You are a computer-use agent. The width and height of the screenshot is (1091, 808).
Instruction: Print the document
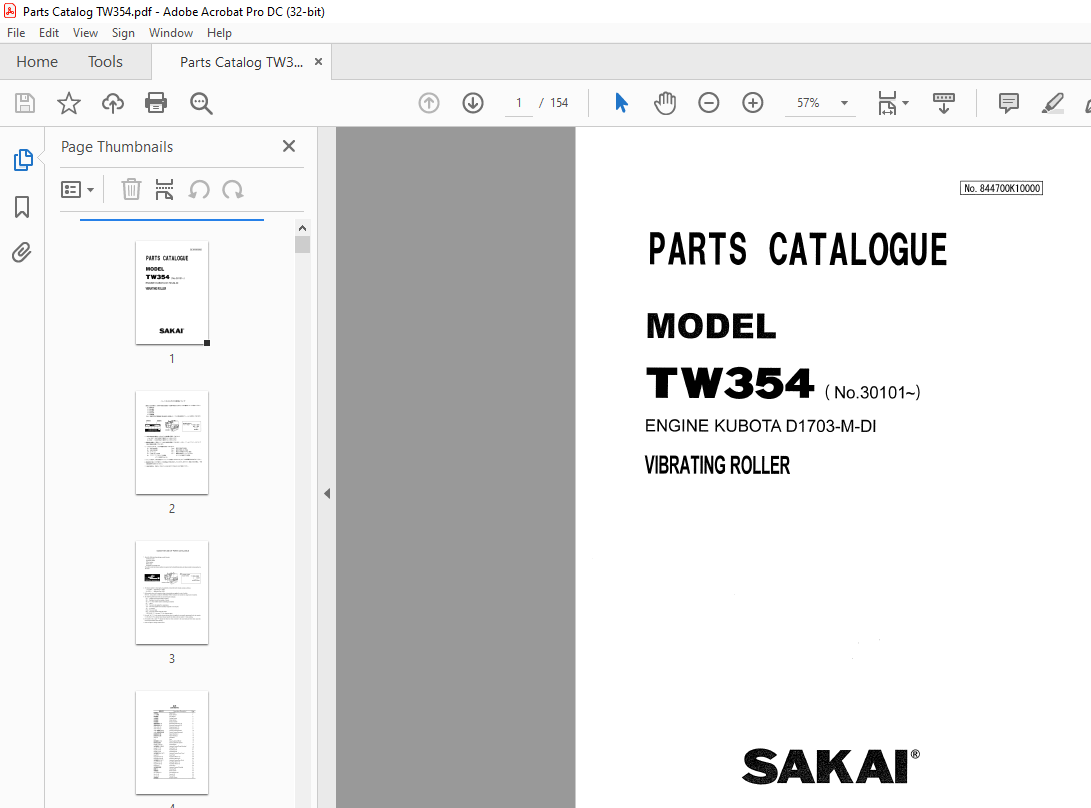click(156, 103)
